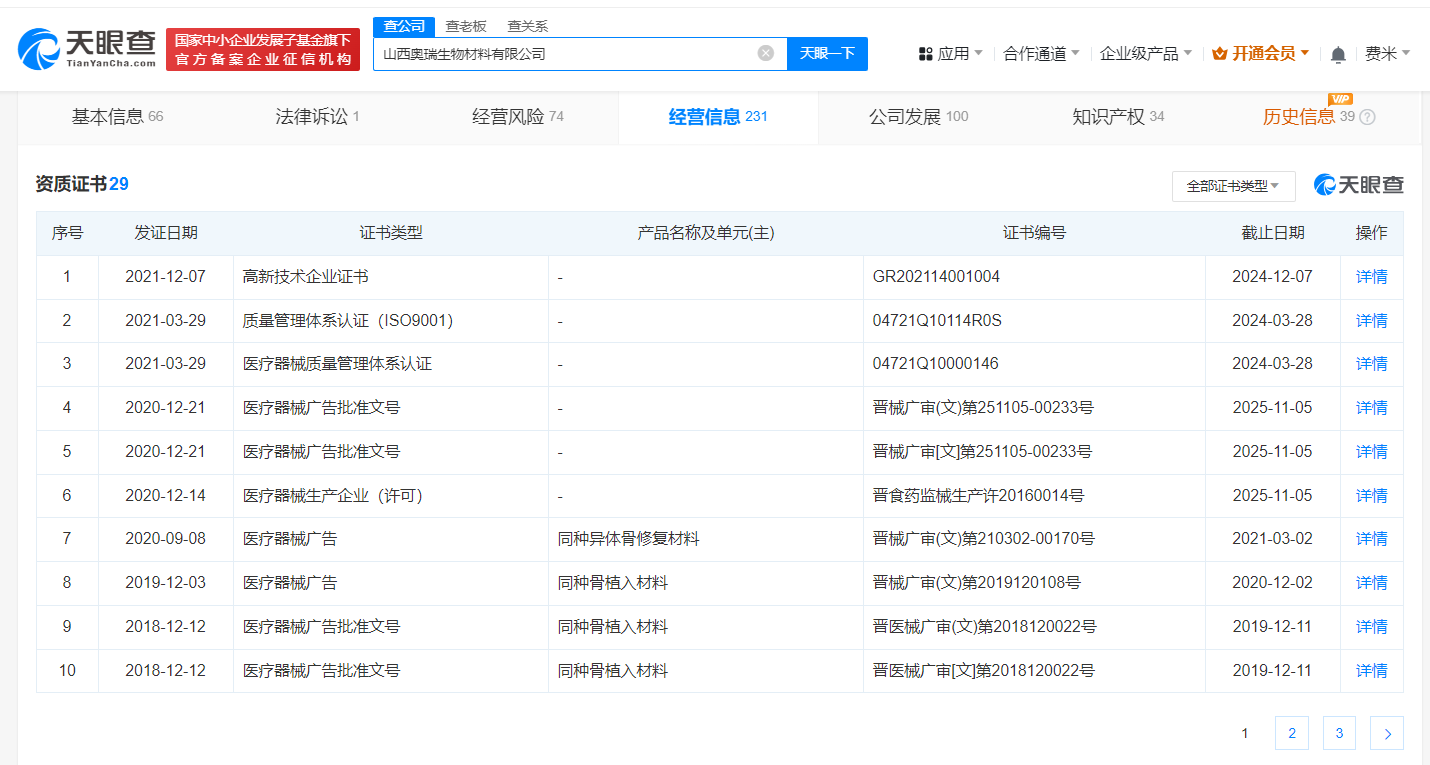Click the VIP badge above 历史信息

pyautogui.click(x=1341, y=99)
